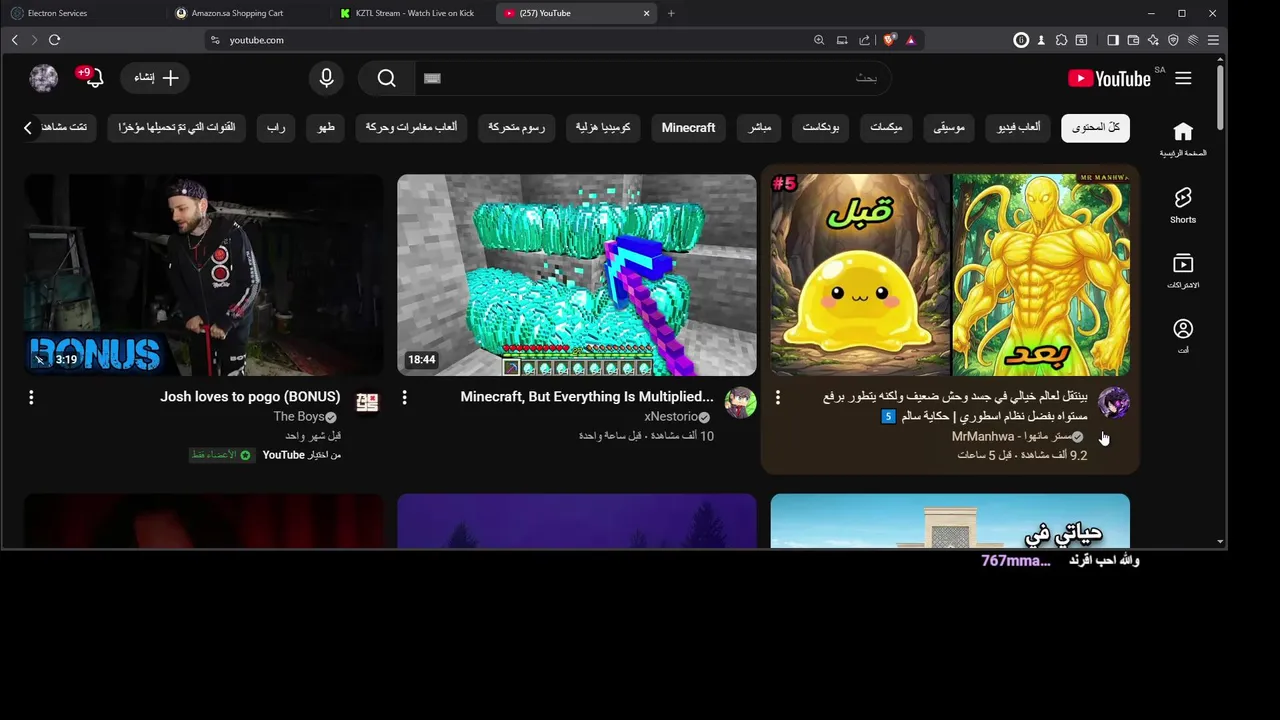Play the Josh pogo BONUS thumbnail
Image resolution: width=1280 pixels, height=720 pixels.
(x=204, y=275)
